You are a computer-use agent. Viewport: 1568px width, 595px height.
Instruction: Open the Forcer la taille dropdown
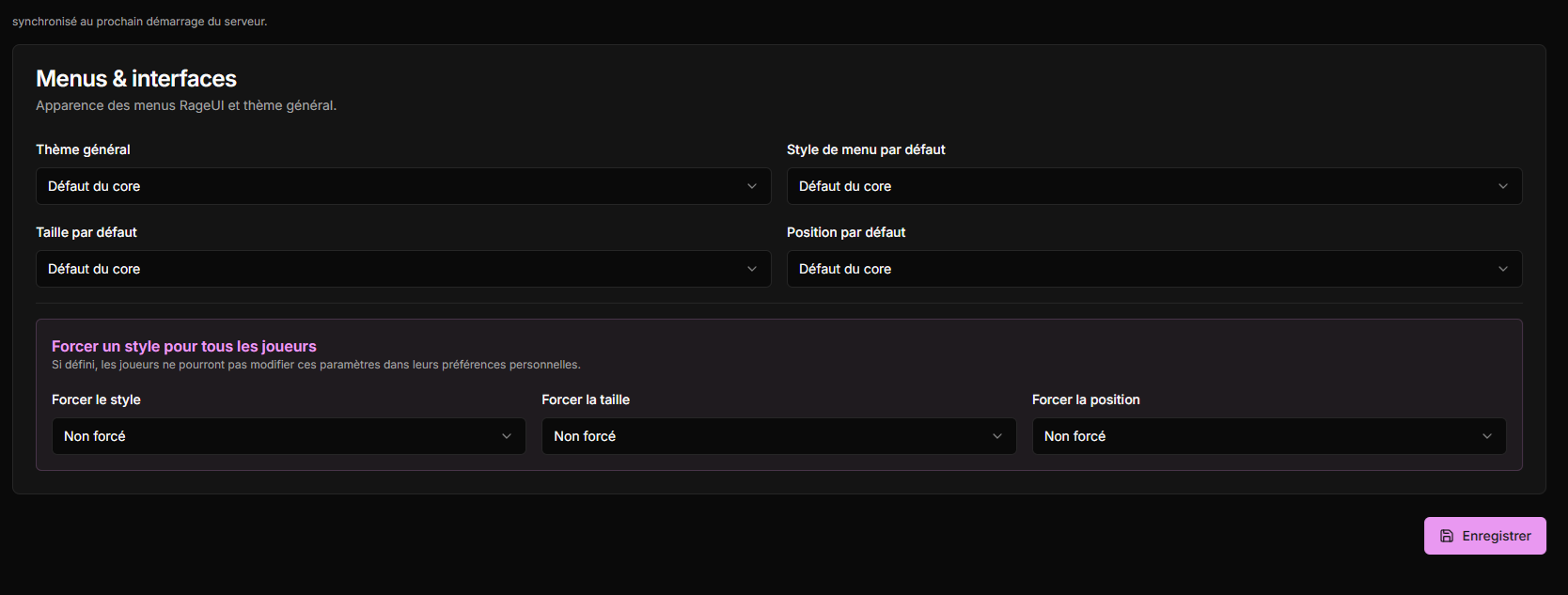(779, 436)
